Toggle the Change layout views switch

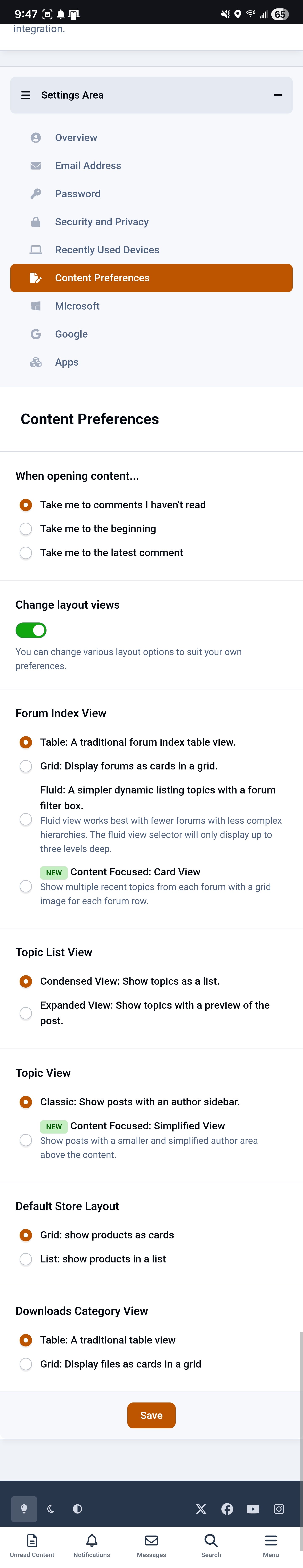coord(31,630)
